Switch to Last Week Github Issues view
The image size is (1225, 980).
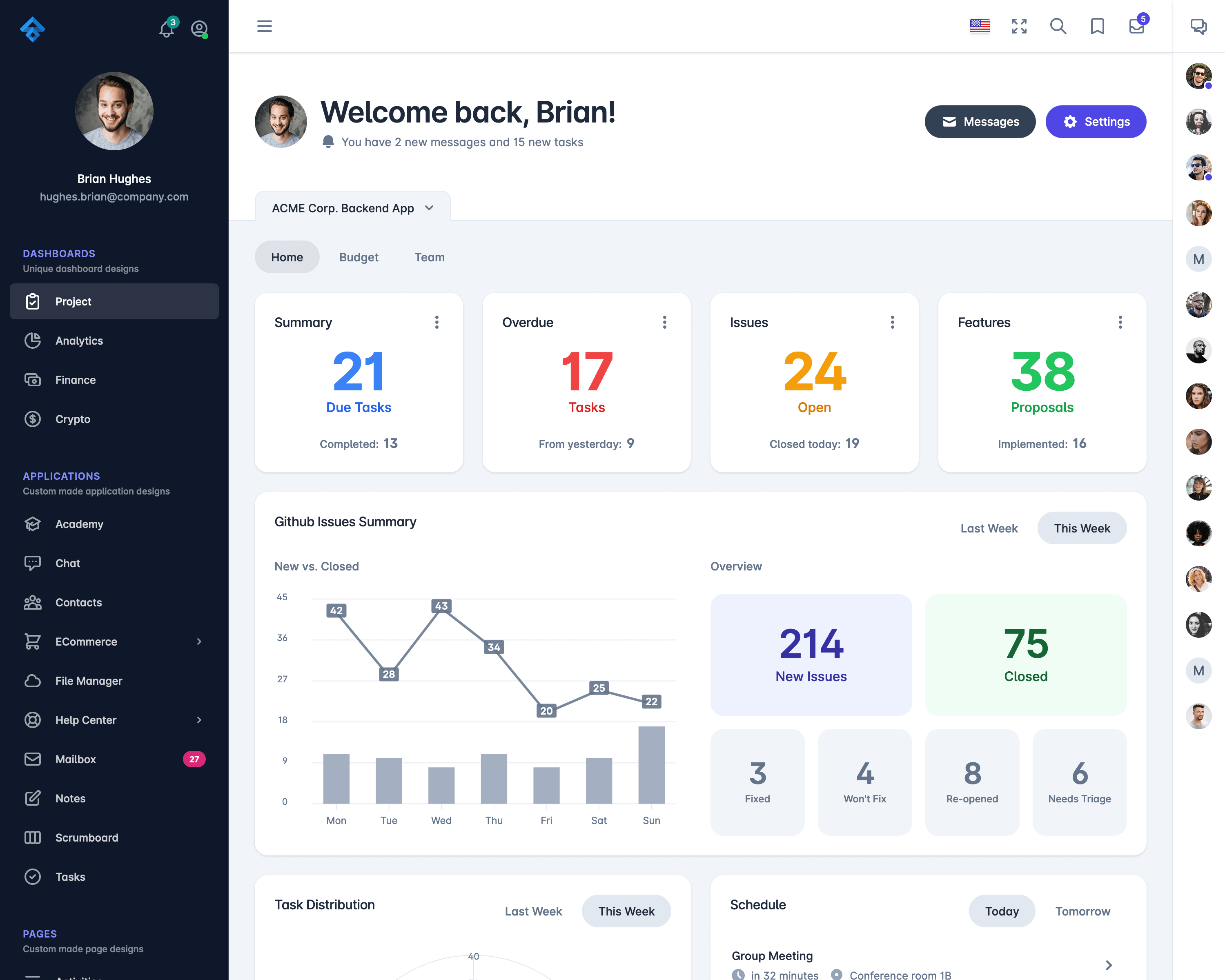tap(989, 527)
